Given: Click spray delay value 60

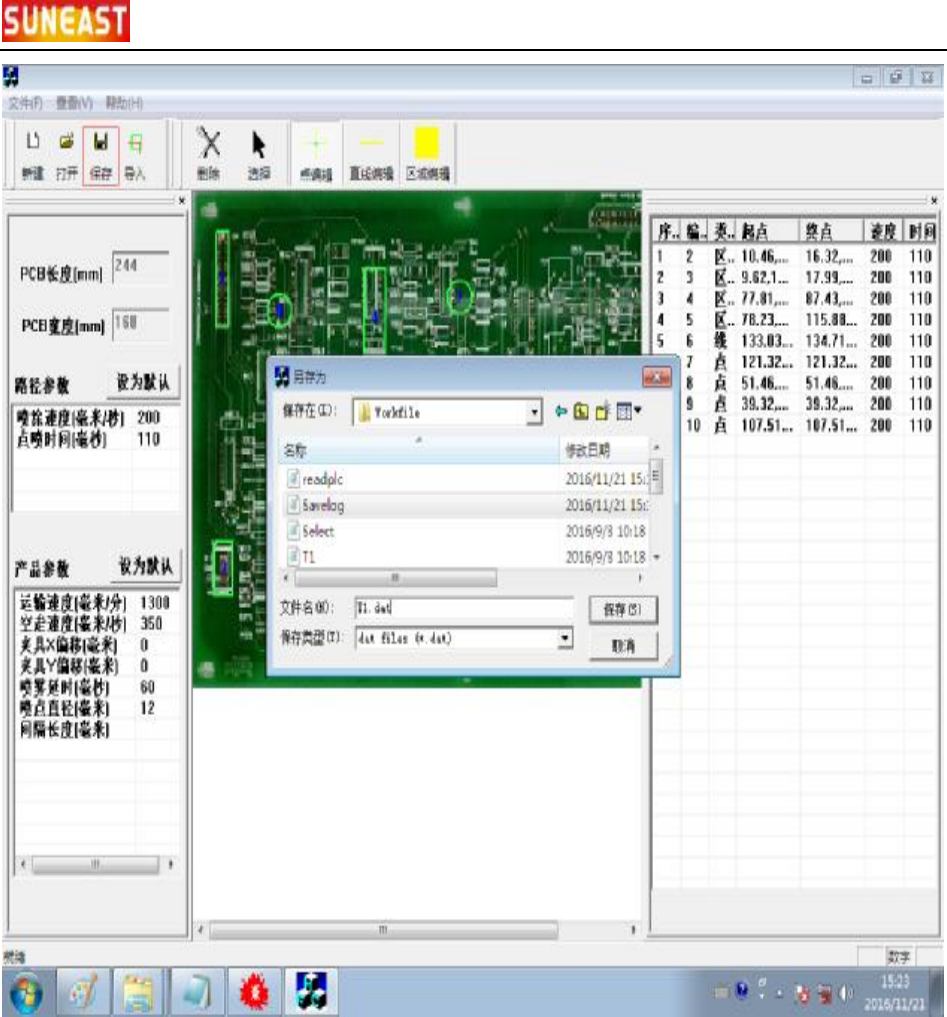Looking at the screenshot, I should click(147, 687).
